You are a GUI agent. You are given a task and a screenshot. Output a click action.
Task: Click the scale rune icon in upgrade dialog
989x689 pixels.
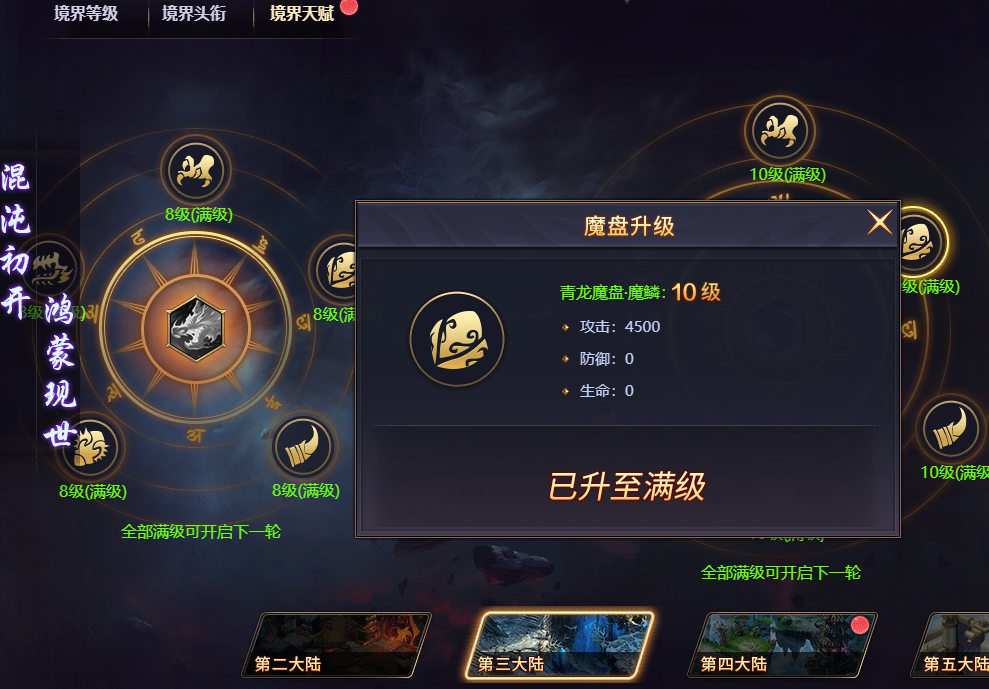(x=457, y=339)
